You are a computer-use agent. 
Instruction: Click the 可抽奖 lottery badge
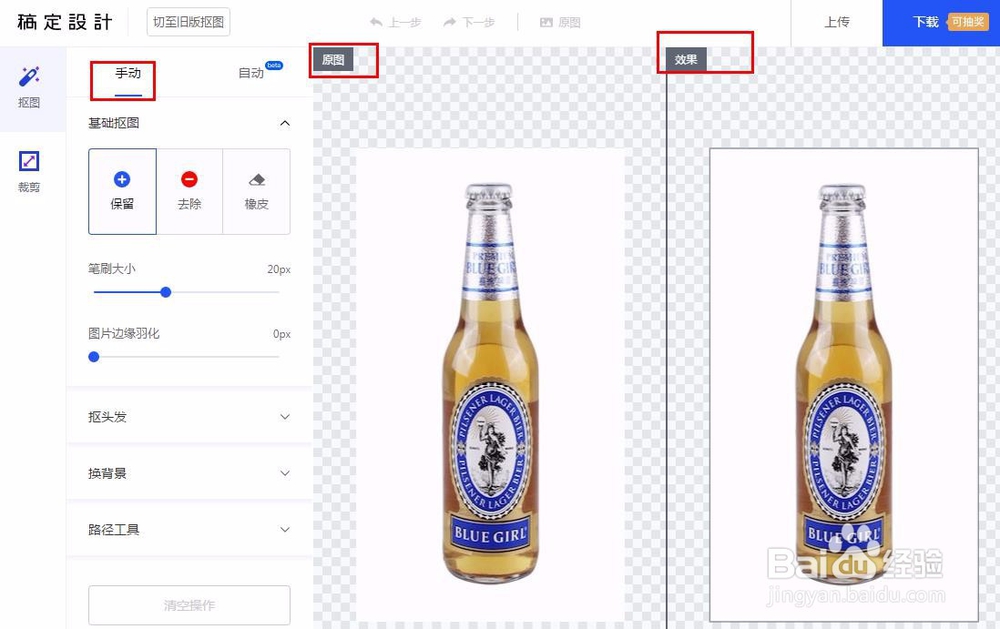pos(967,22)
